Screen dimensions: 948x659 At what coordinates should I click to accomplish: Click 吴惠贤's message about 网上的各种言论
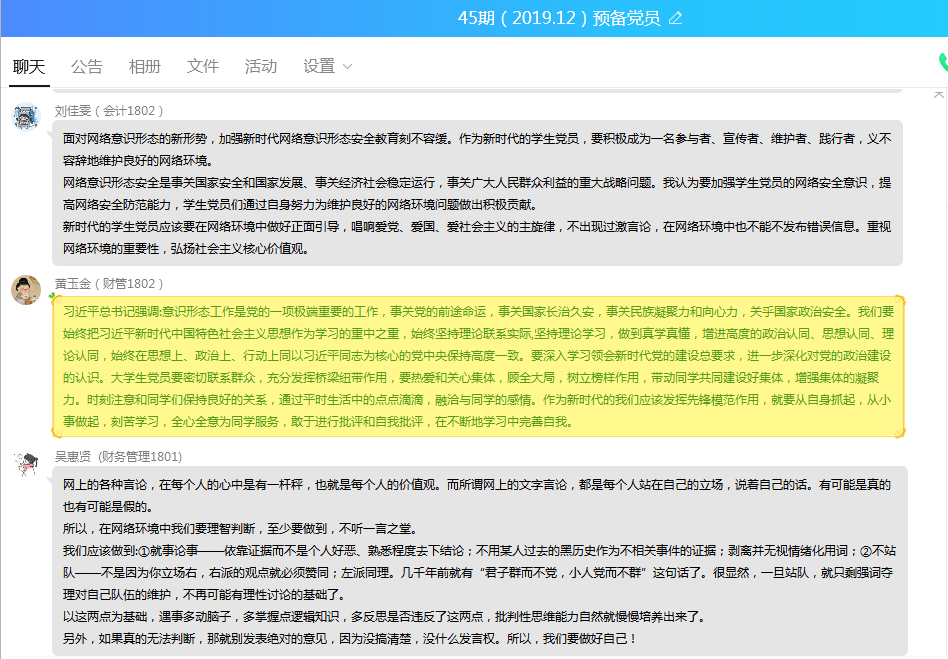tap(478, 560)
